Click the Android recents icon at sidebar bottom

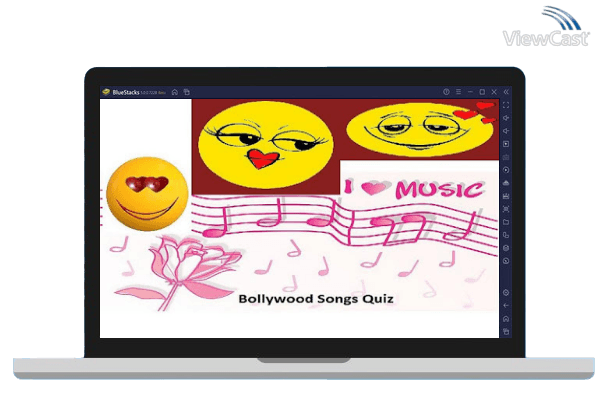(506, 331)
